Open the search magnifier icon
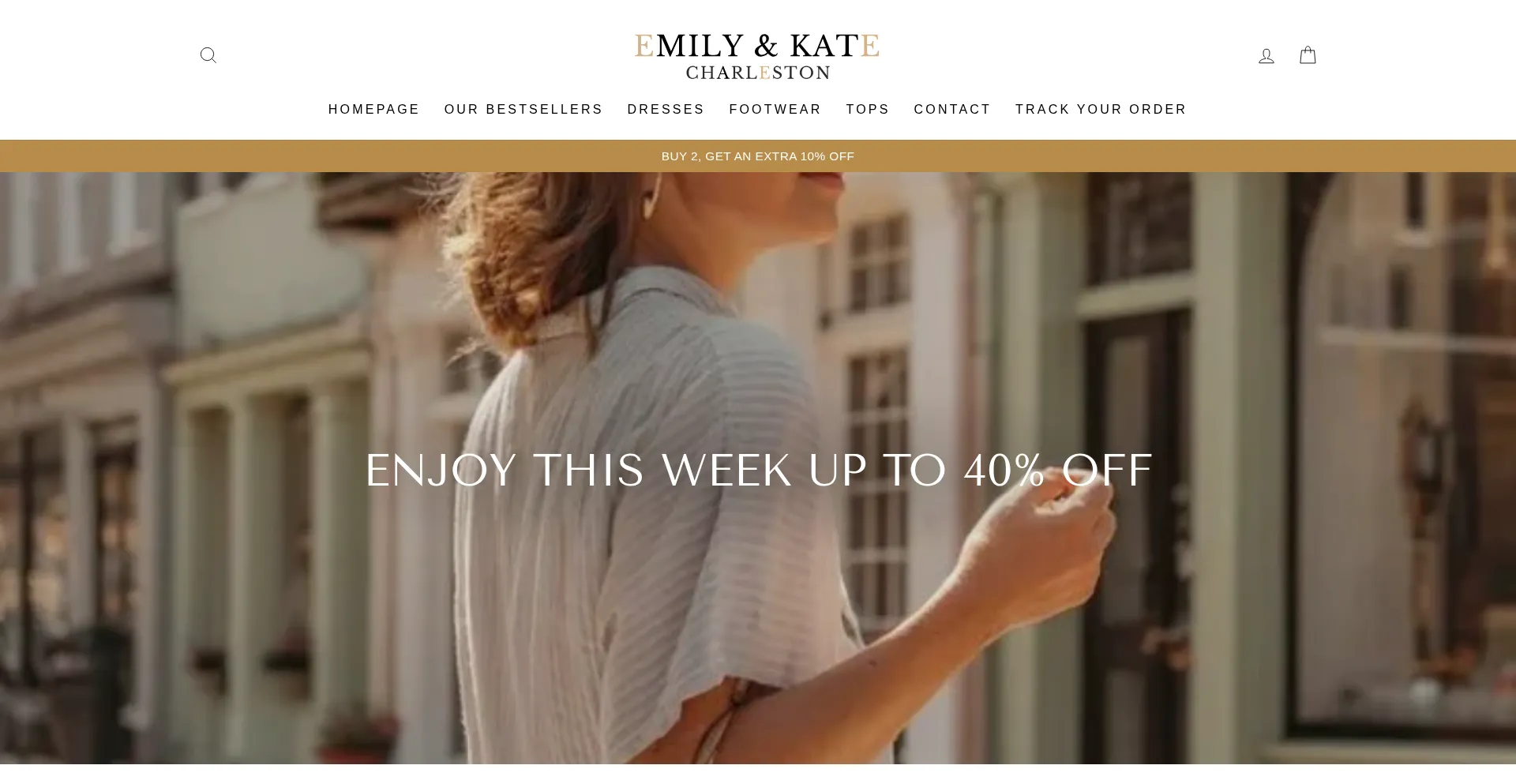 point(208,55)
